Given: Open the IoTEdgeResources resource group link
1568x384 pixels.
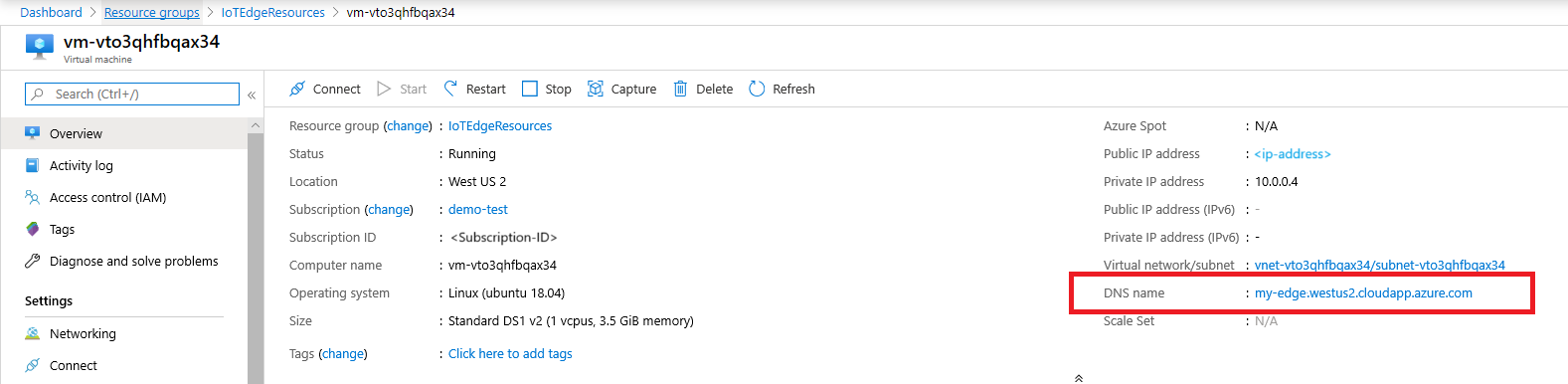Looking at the screenshot, I should [x=500, y=126].
